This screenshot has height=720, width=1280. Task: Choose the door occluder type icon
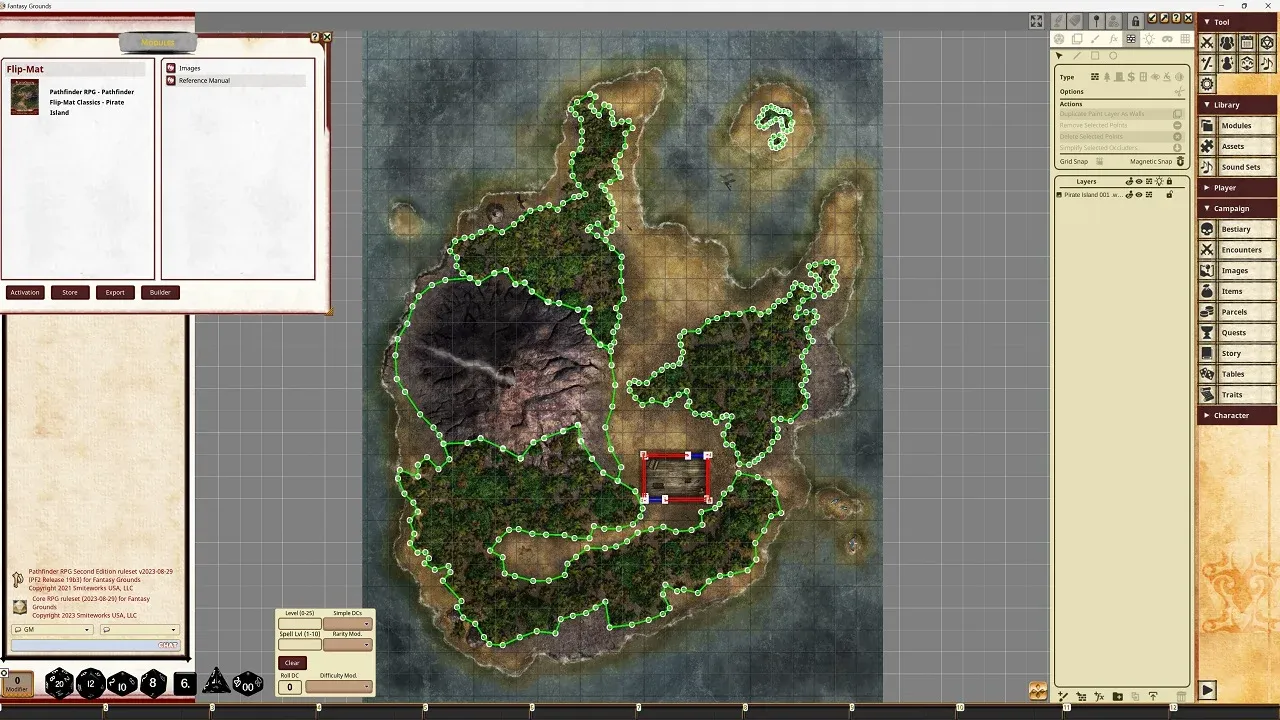(1119, 77)
